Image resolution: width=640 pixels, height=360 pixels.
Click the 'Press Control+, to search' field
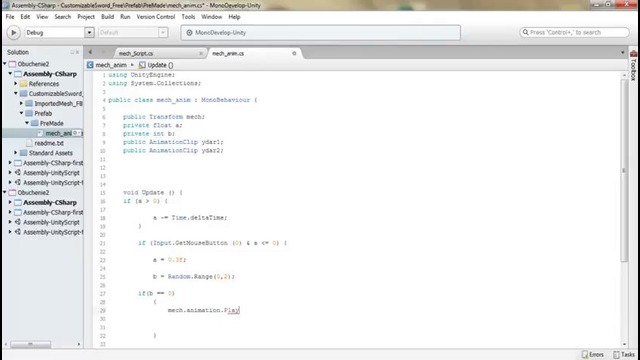click(574, 32)
